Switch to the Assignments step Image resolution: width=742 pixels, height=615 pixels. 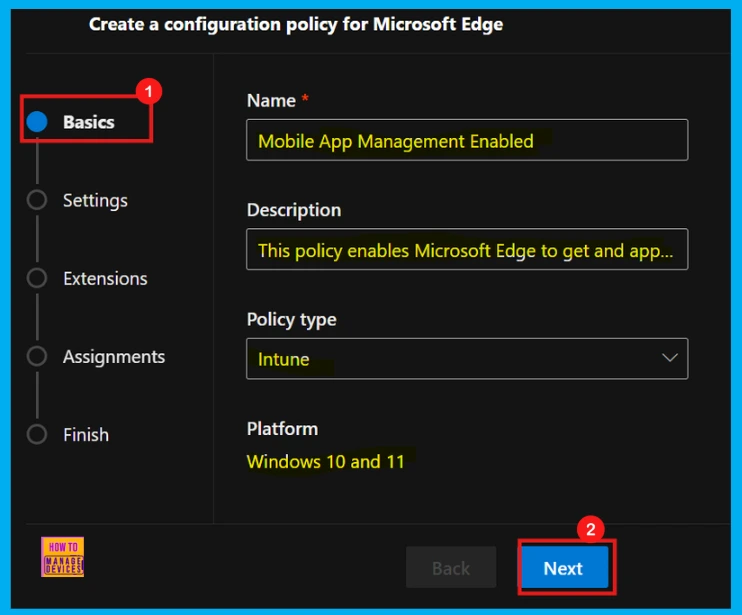114,357
